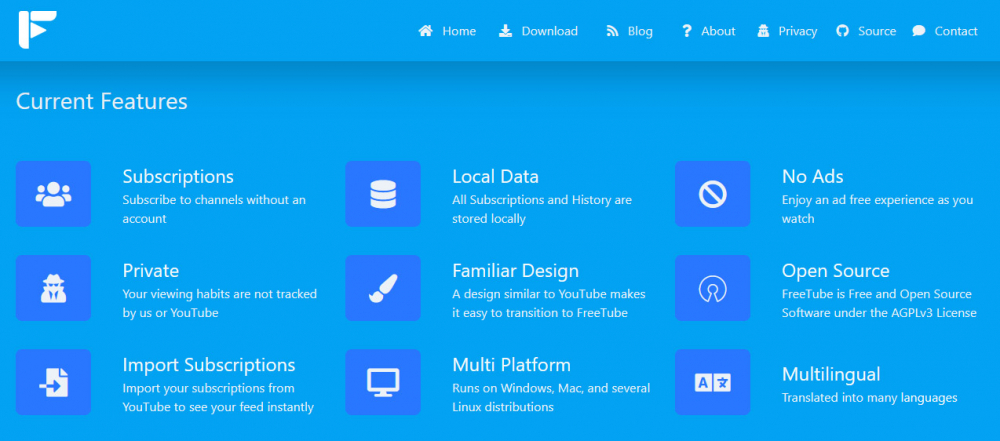Viewport: 1000px width, 441px height.
Task: Open the Privacy nav item
Action: click(x=787, y=31)
